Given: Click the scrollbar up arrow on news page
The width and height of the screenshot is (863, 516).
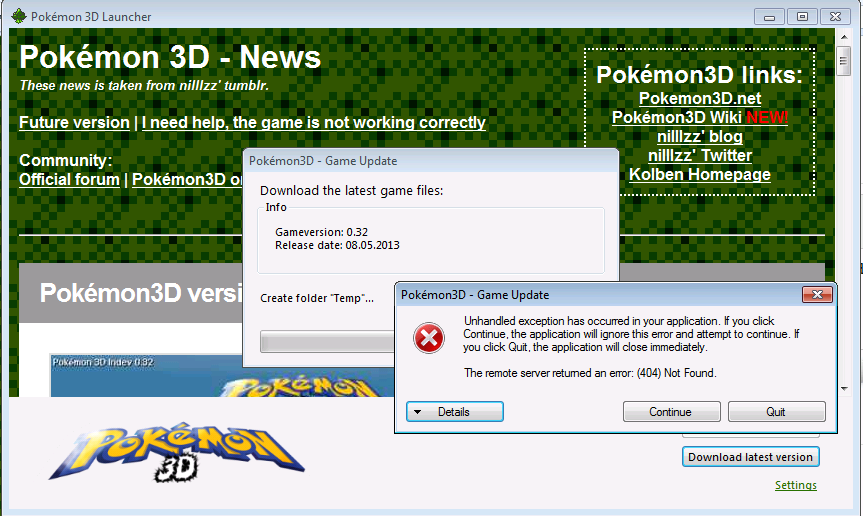Looking at the screenshot, I should click(844, 37).
